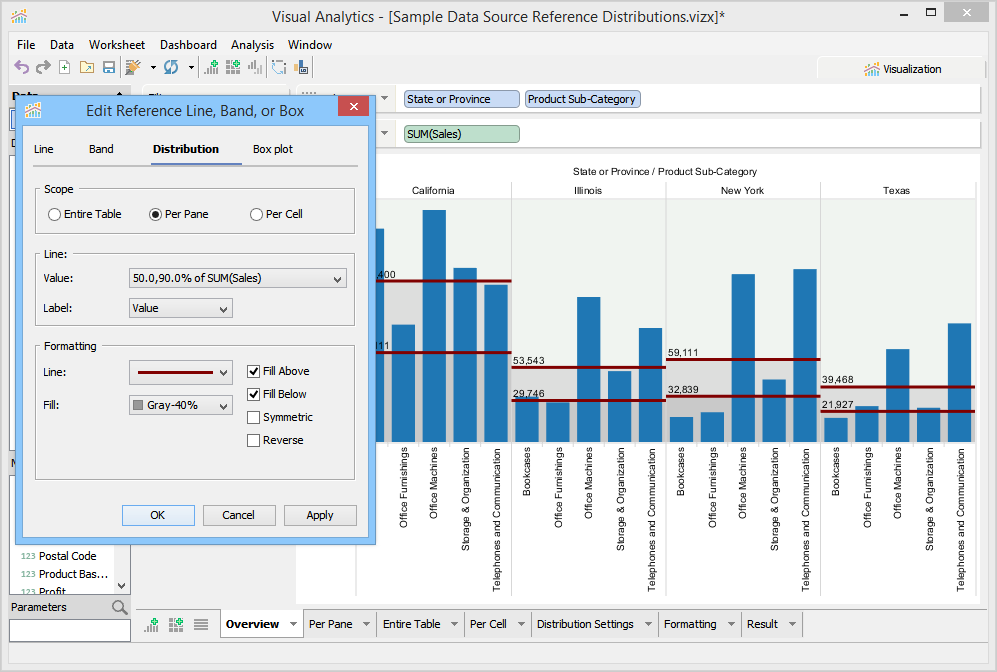Click the new worksheet toolbar icon
The image size is (997, 672).
[x=211, y=67]
